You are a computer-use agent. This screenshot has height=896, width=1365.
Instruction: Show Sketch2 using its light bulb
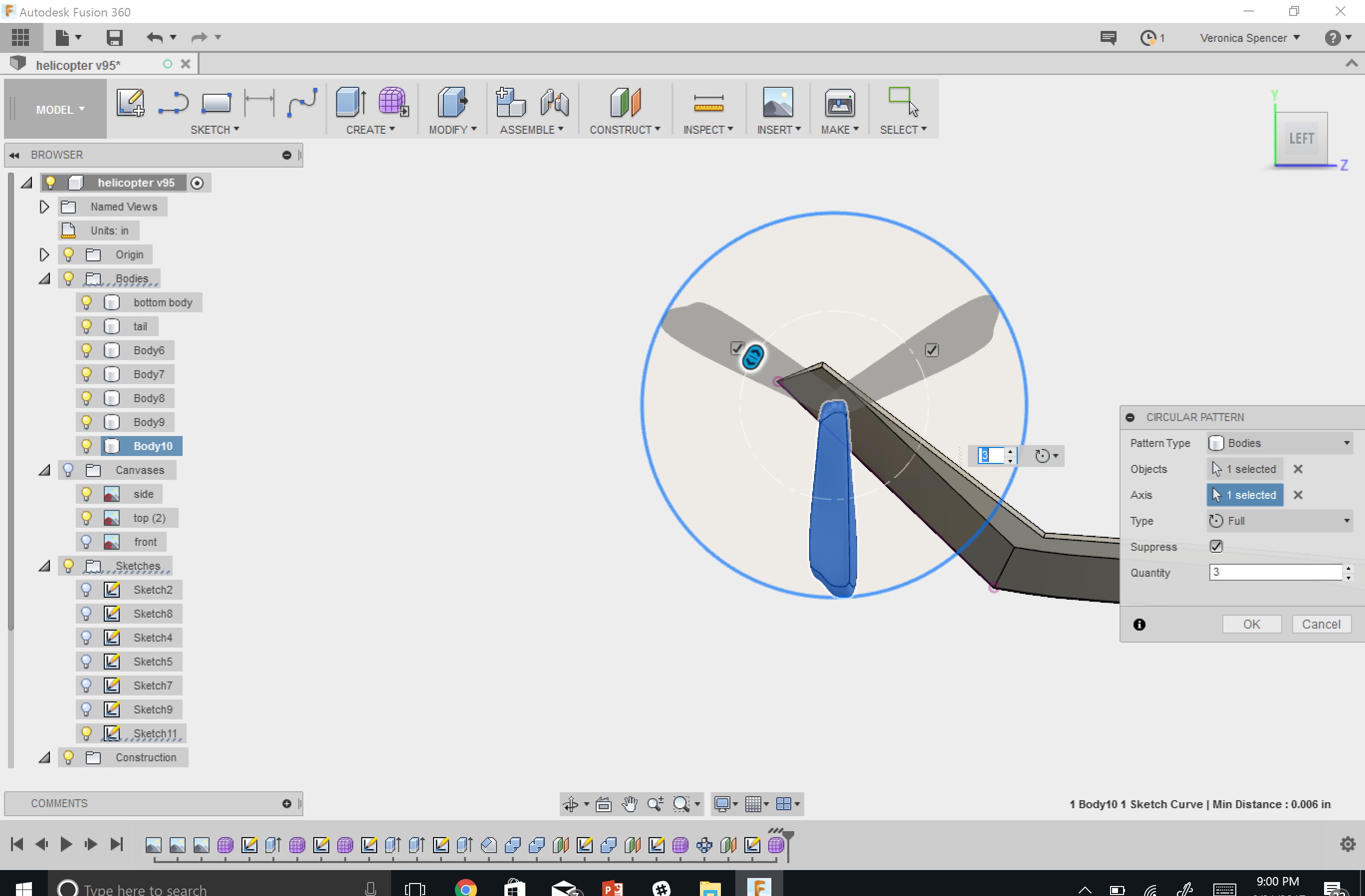[x=86, y=589]
